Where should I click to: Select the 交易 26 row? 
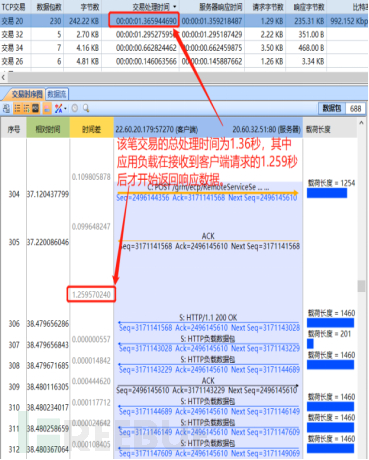pos(184,61)
